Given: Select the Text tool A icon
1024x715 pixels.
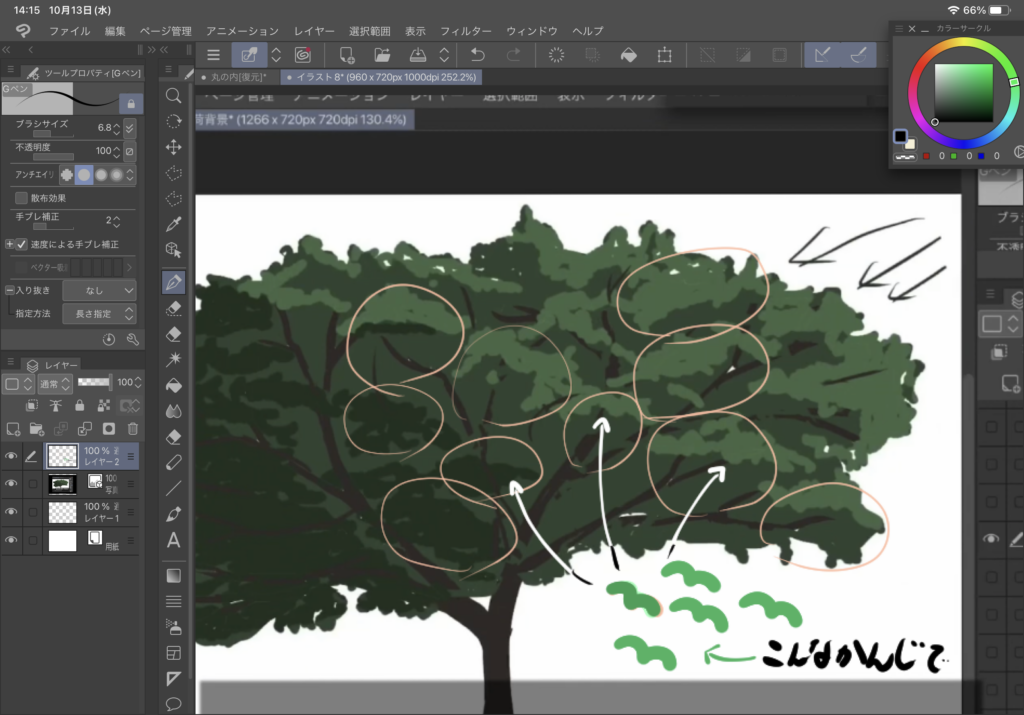Looking at the screenshot, I should [x=173, y=540].
